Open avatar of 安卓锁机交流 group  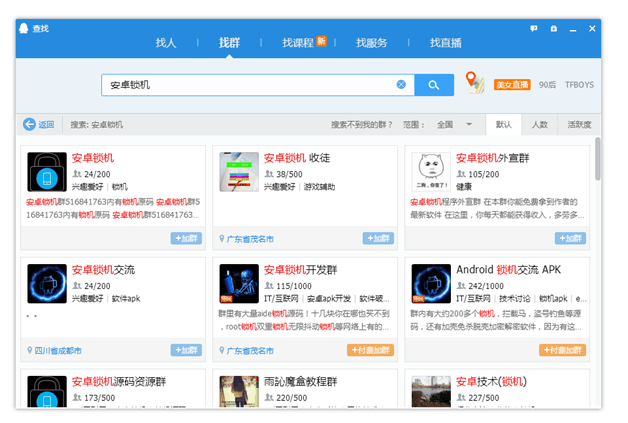[47, 284]
